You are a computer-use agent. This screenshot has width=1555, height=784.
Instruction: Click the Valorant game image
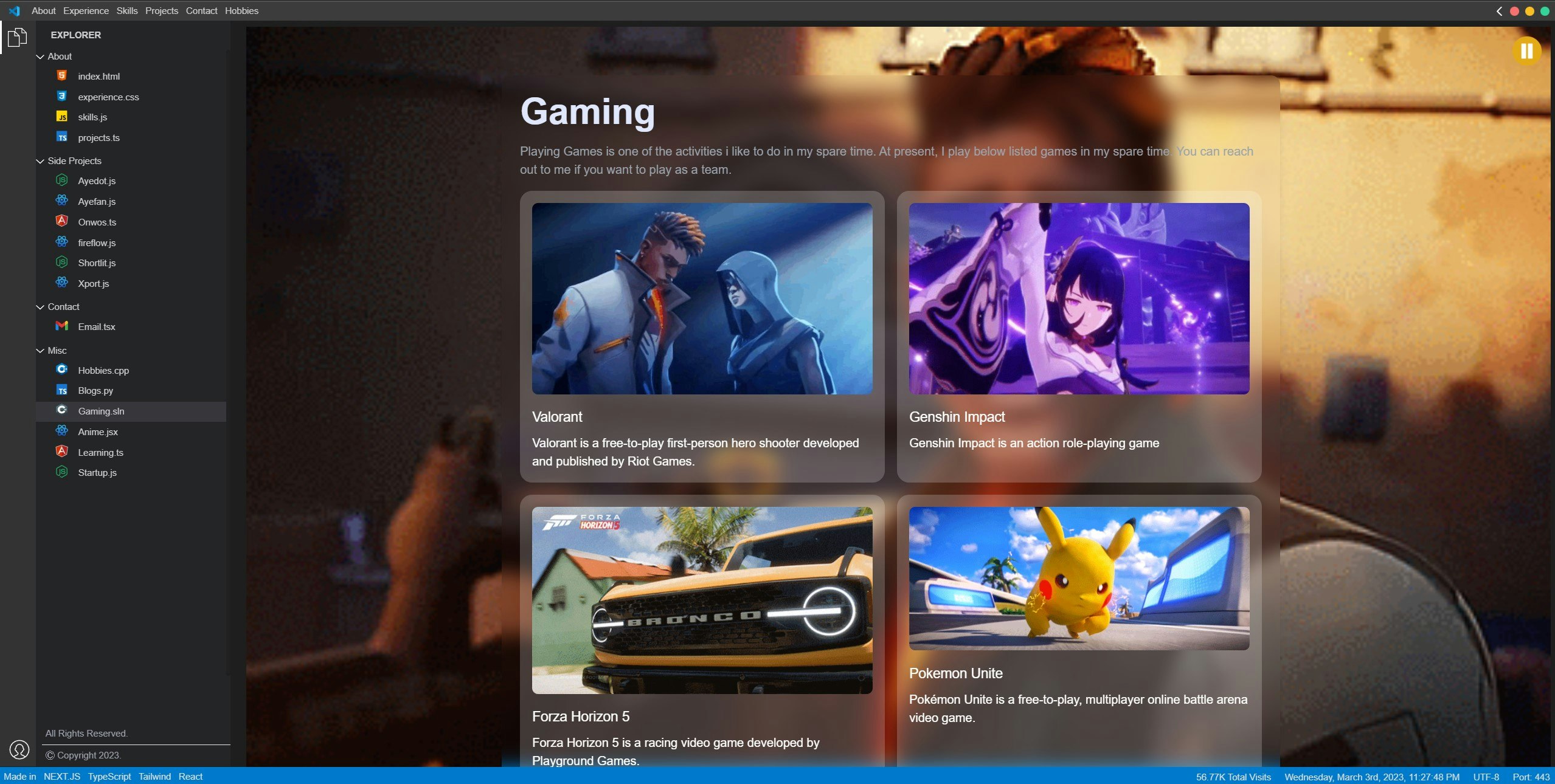pyautogui.click(x=702, y=298)
